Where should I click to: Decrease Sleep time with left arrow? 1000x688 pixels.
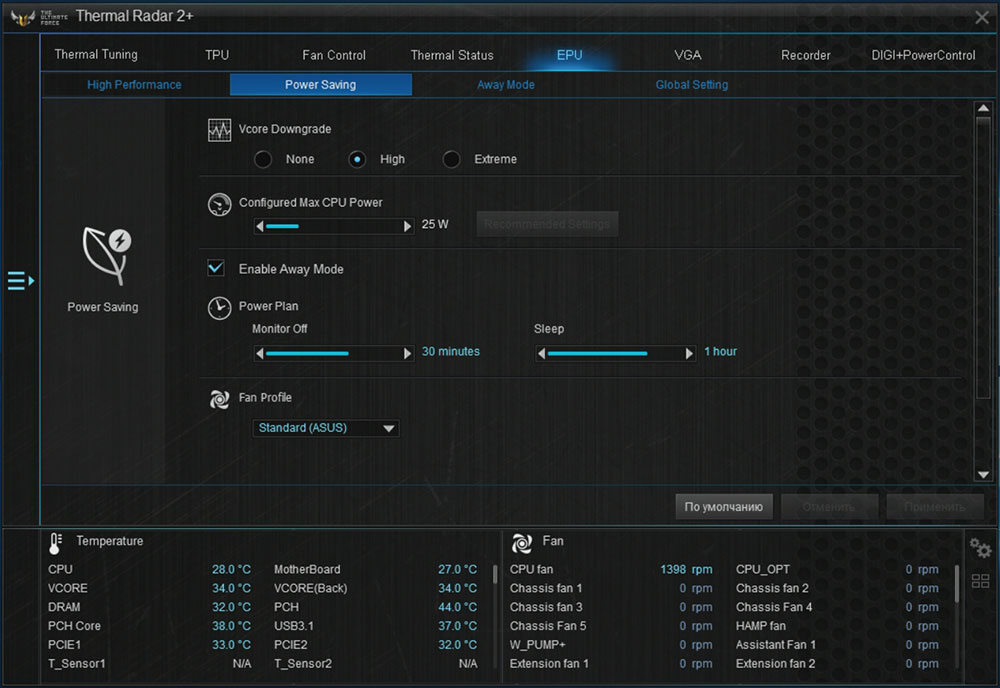[541, 353]
